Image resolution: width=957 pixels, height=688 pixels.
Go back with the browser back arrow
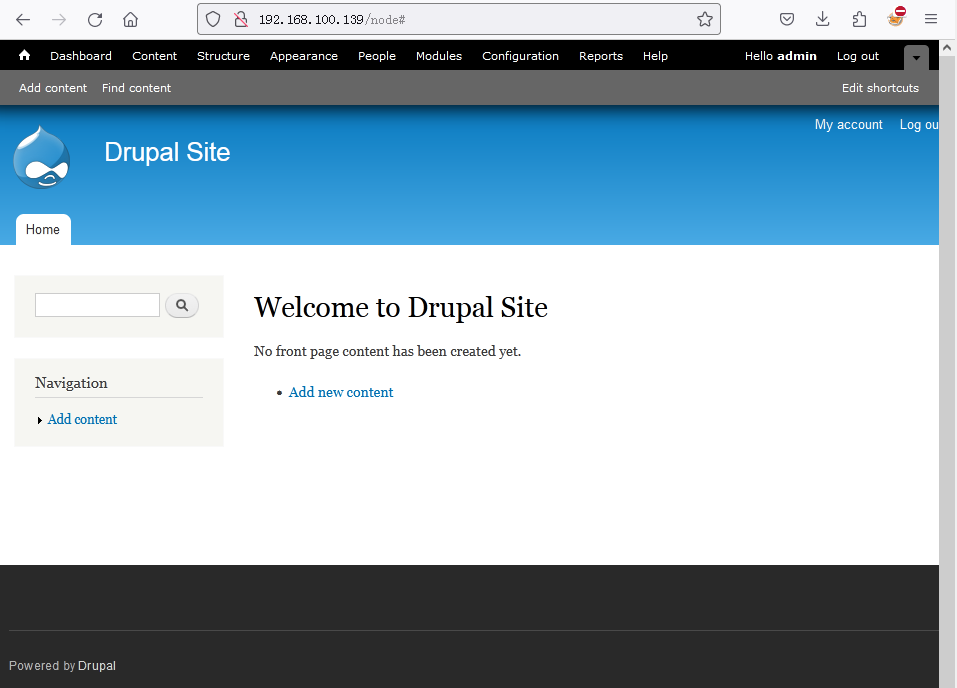coord(23,20)
